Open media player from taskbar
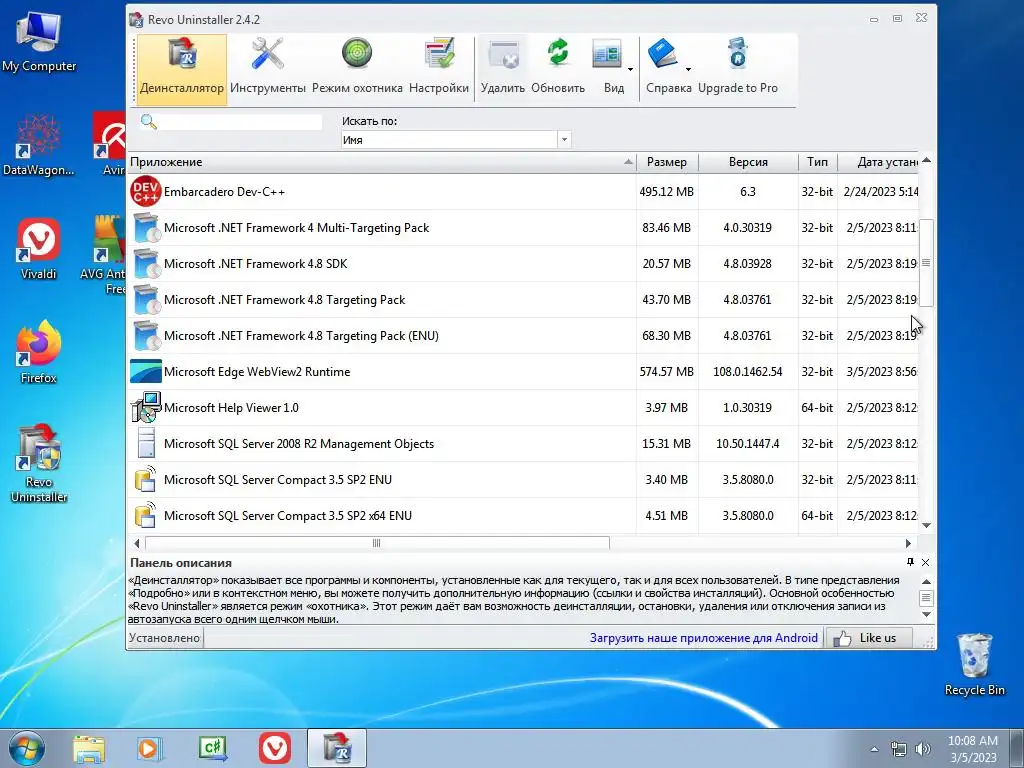Viewport: 1024px width, 768px height. click(x=149, y=748)
